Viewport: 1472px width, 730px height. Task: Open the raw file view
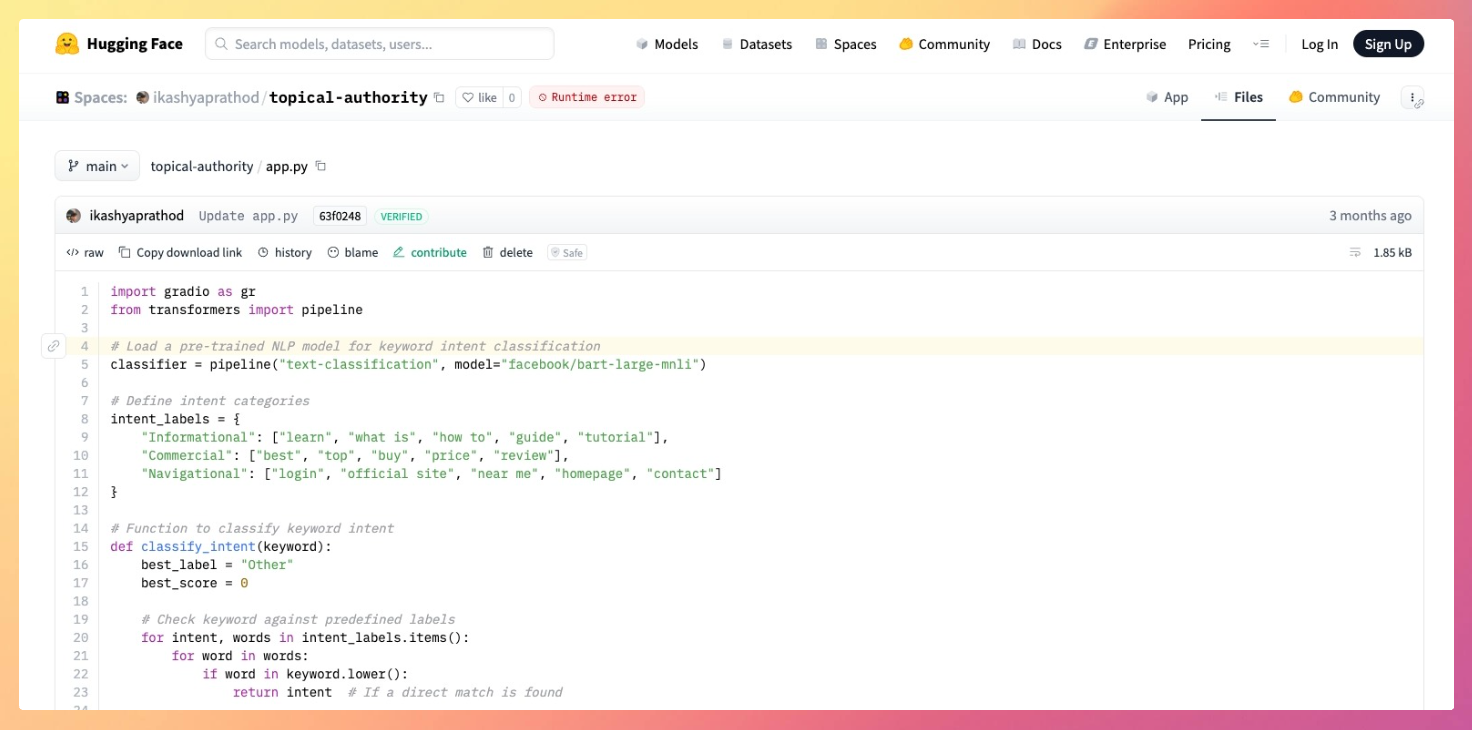click(x=85, y=253)
